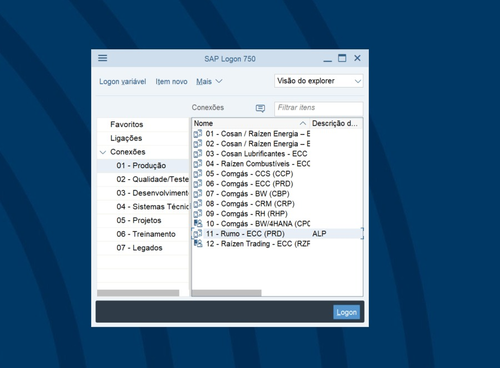Click the icon of 09 - Comgás RH

click(198, 214)
